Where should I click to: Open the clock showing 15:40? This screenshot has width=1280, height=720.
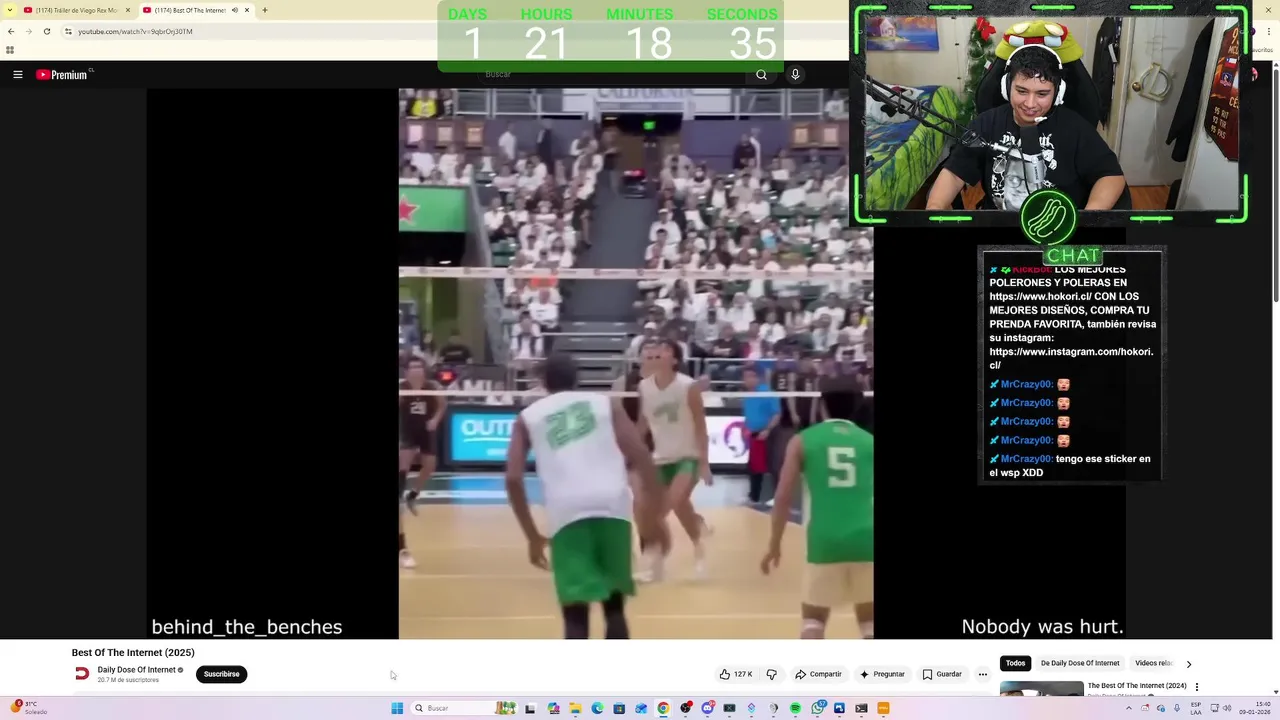(1254, 708)
